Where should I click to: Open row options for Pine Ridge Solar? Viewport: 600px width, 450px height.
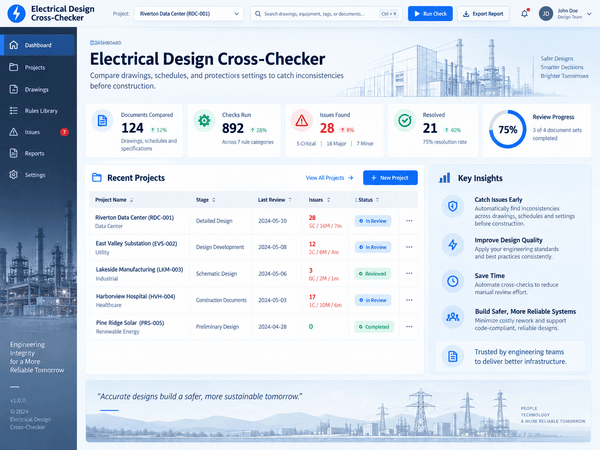tap(409, 327)
